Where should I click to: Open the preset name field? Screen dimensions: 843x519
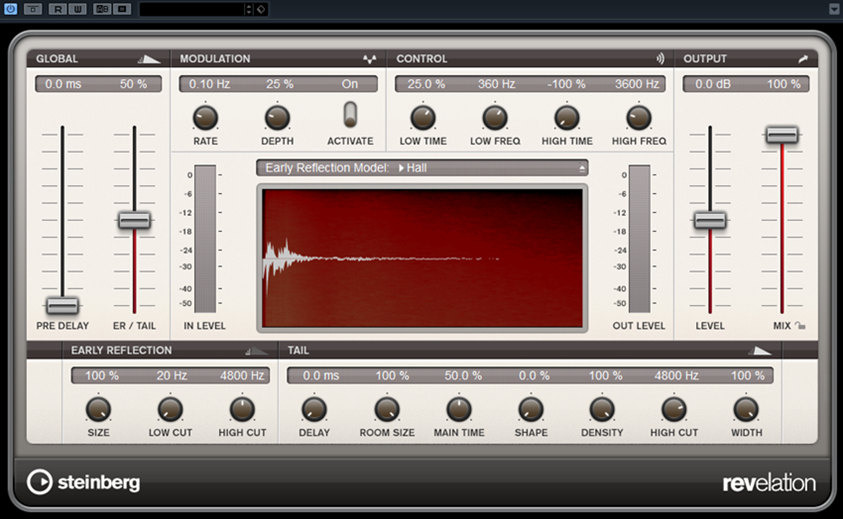191,9
